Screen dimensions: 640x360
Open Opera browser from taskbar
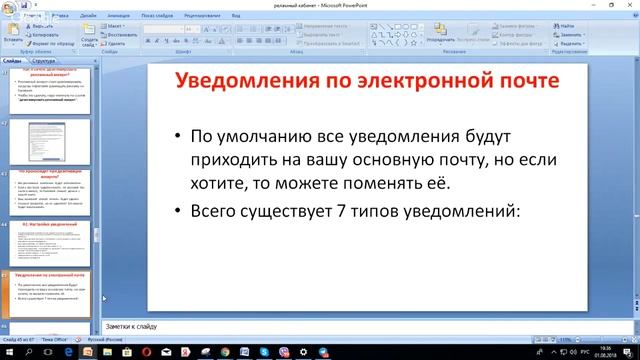147,352
